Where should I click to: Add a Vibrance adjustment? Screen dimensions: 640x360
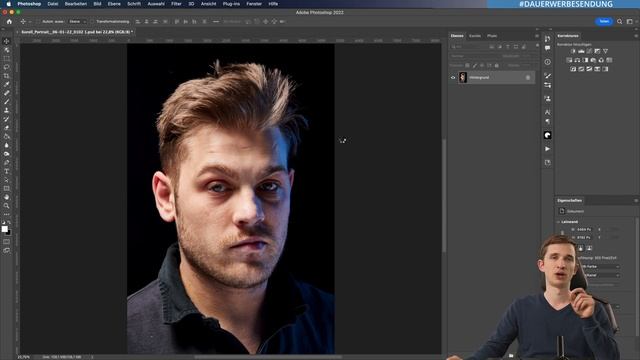(605, 51)
